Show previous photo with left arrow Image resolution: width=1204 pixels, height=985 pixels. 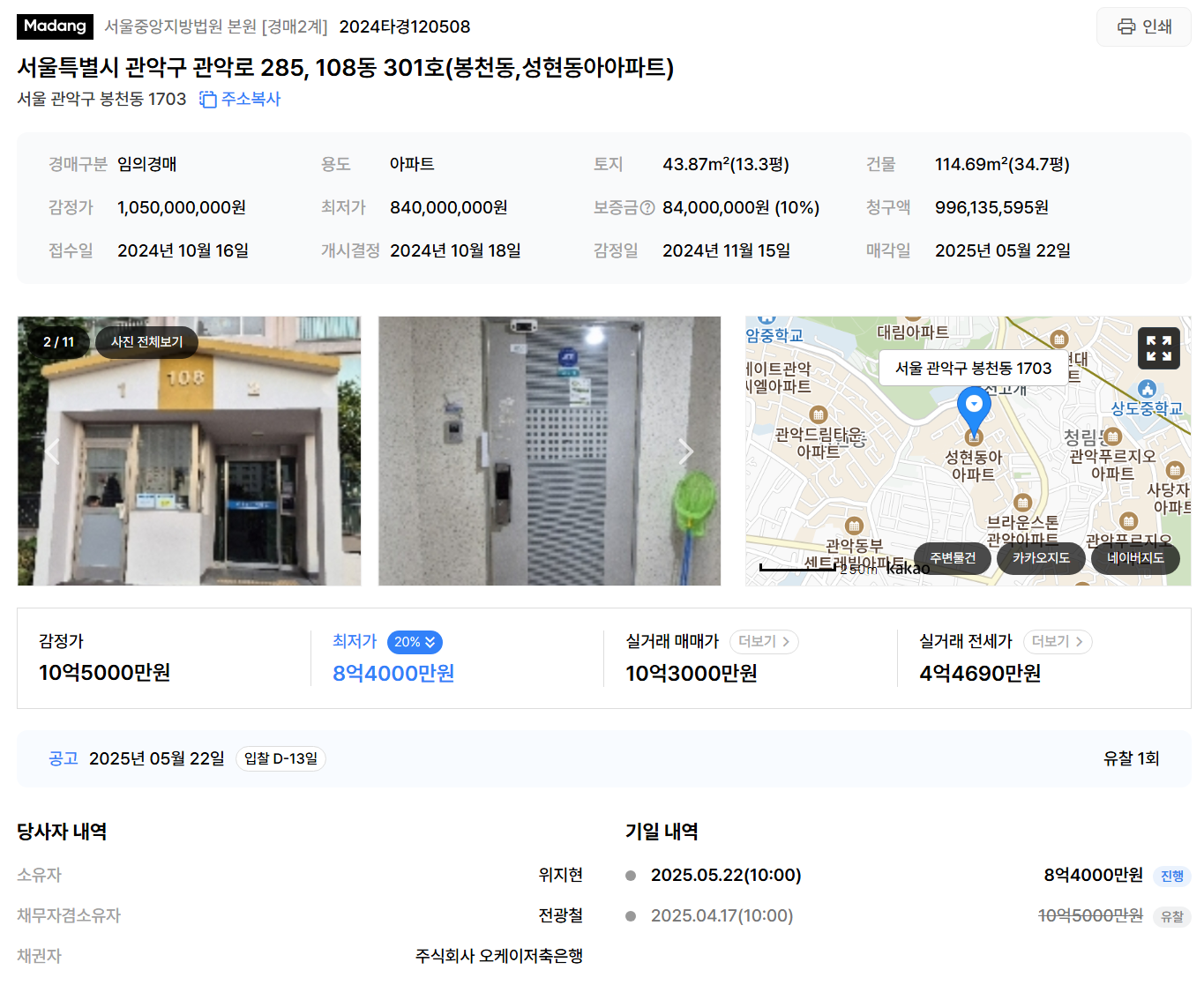click(x=53, y=451)
